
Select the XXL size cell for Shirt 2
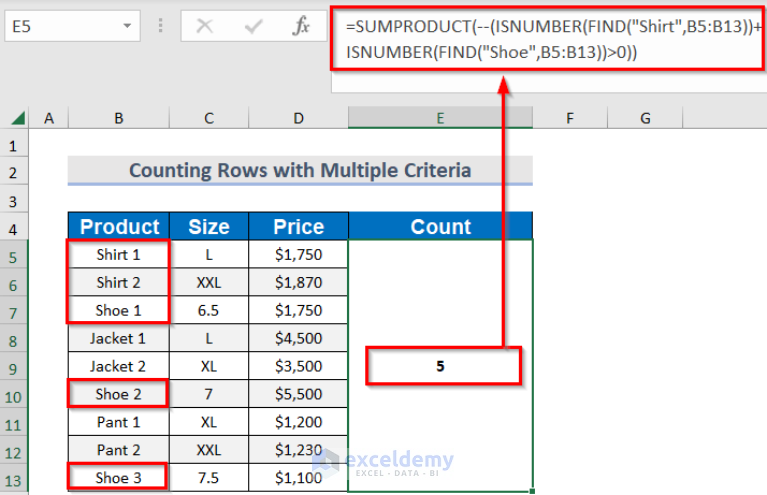pyautogui.click(x=208, y=283)
